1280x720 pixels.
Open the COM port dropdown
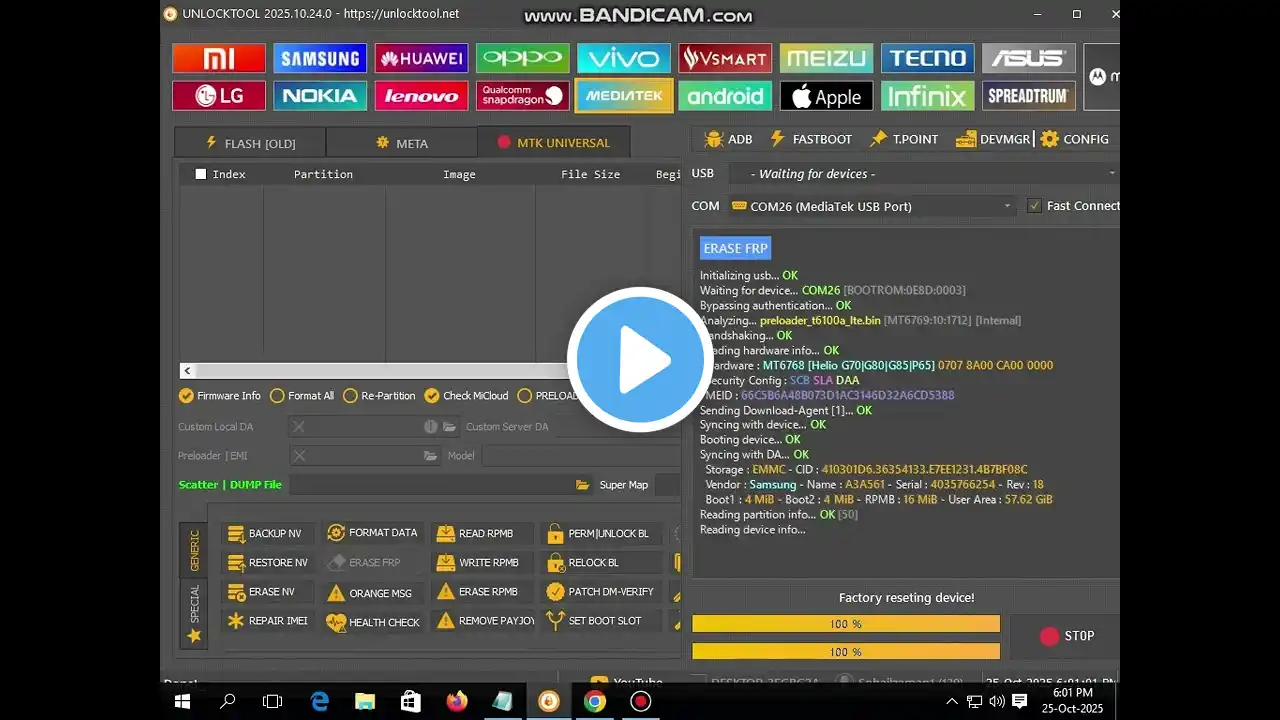click(x=872, y=206)
